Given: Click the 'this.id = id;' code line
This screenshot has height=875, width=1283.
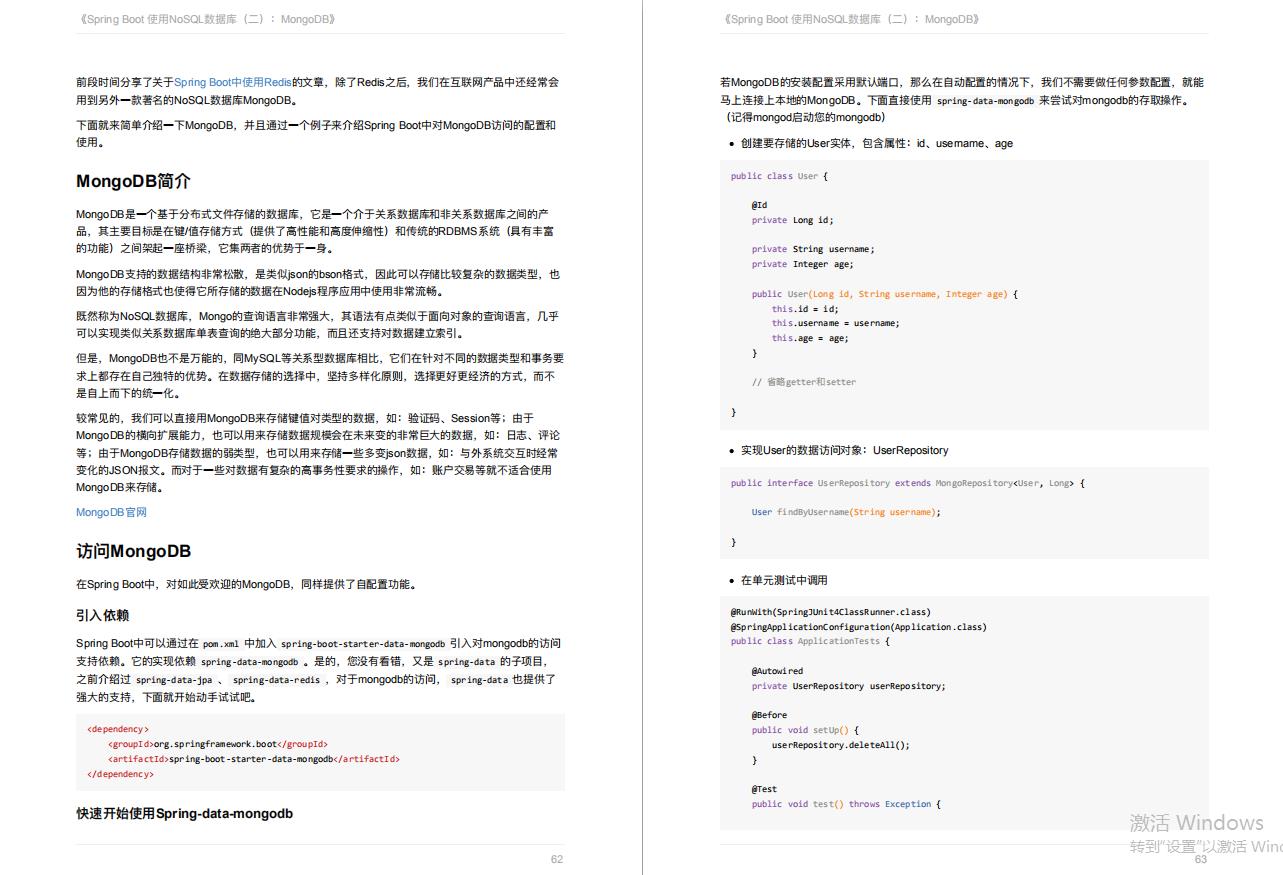Looking at the screenshot, I should [x=805, y=309].
